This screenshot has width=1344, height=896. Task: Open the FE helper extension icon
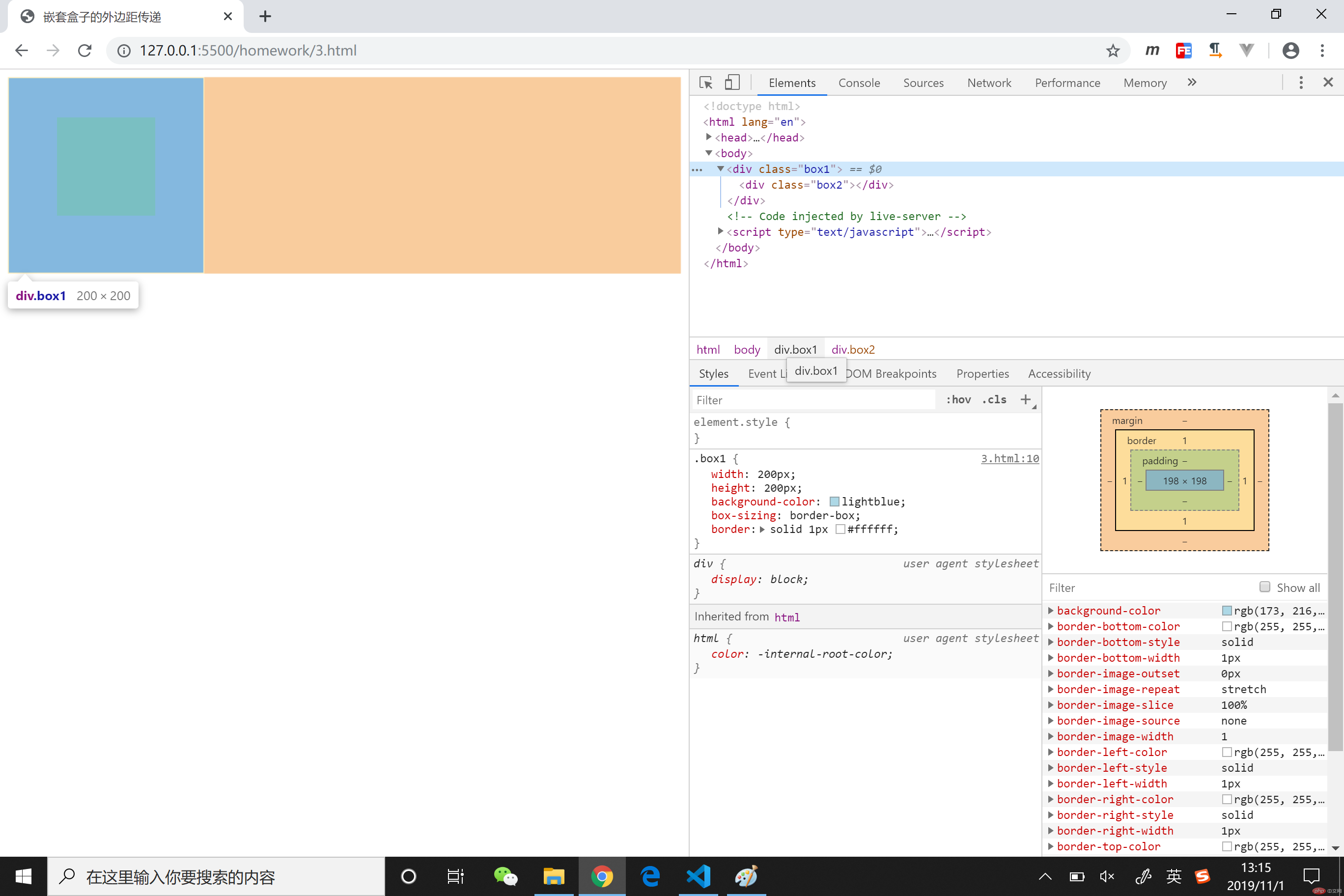(x=1183, y=51)
